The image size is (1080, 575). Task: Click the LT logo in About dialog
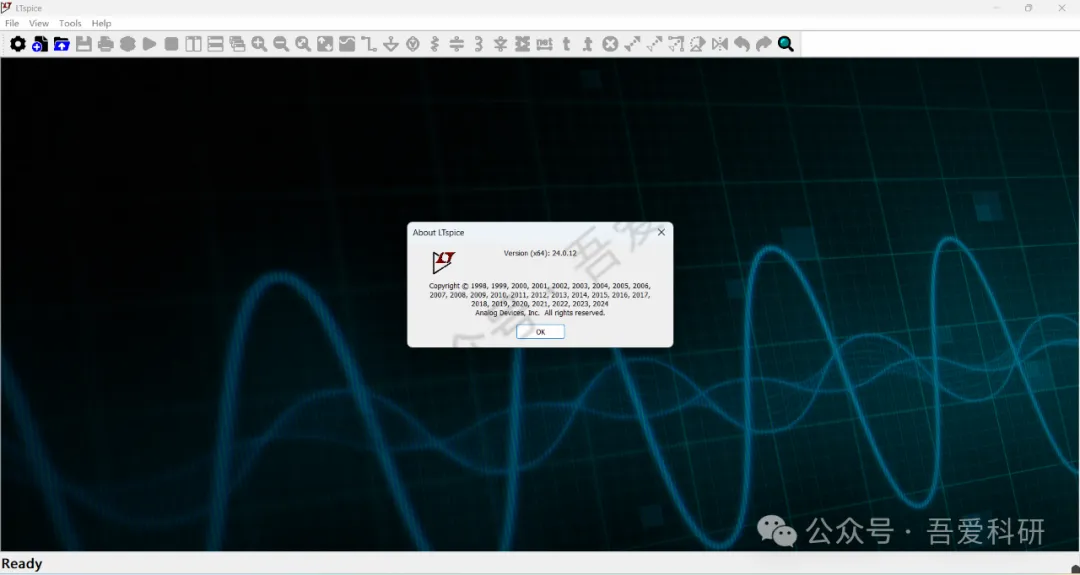[444, 262]
